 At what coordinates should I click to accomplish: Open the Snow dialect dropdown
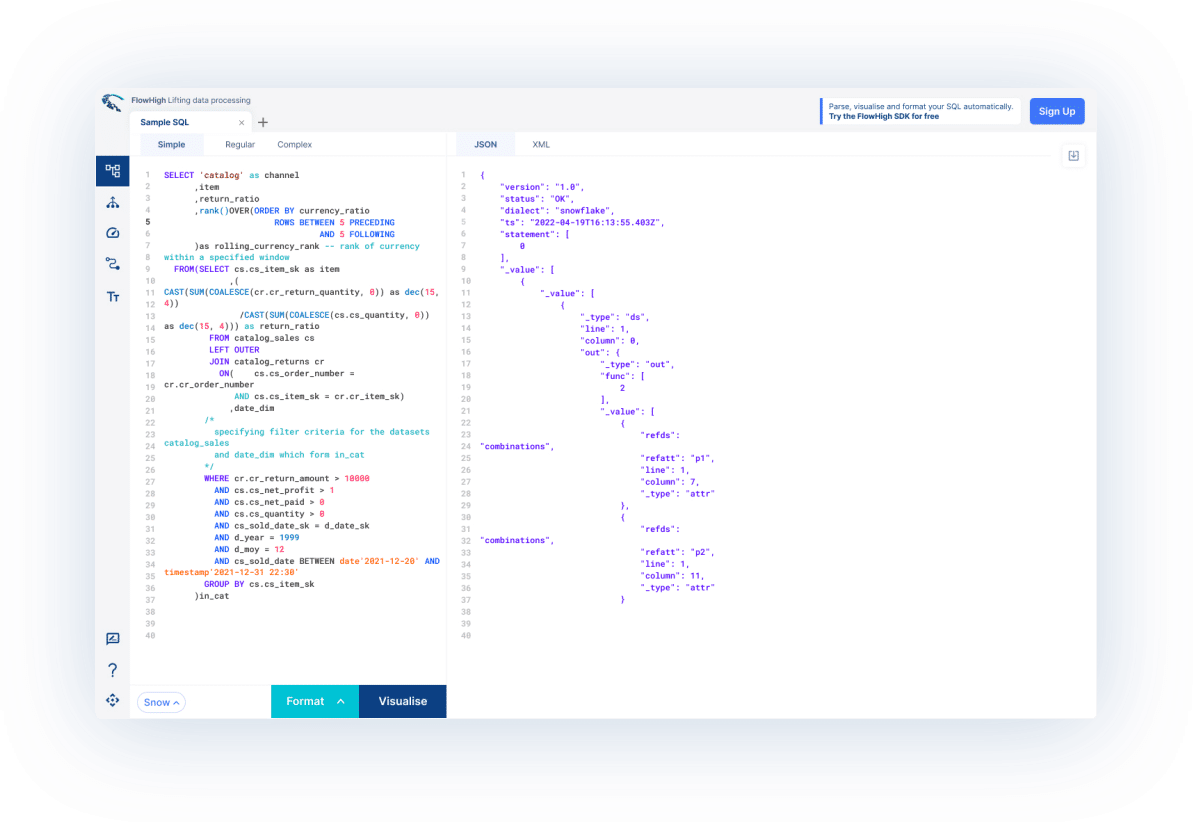coord(161,703)
